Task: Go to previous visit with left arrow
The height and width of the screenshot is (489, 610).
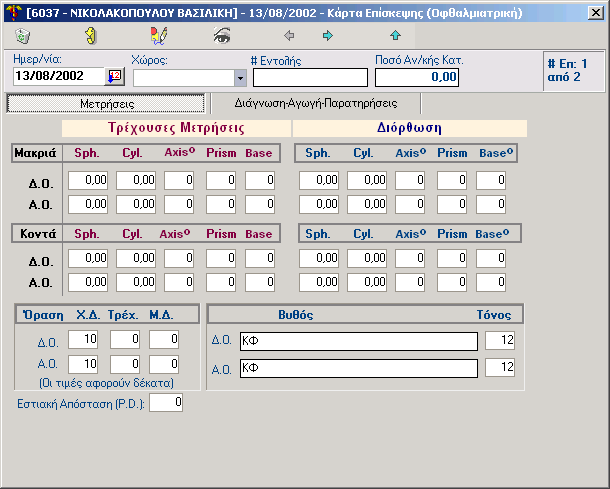Action: [x=289, y=36]
